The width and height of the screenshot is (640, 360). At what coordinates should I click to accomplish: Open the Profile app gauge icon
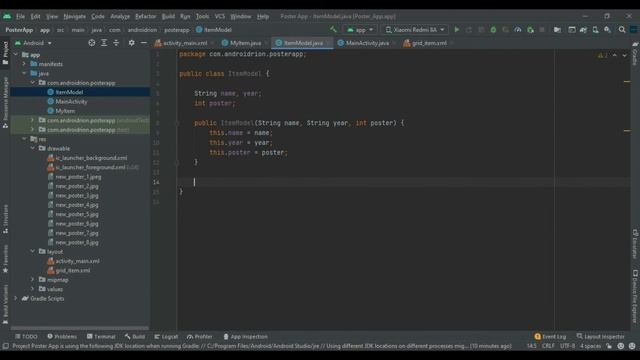(518, 30)
